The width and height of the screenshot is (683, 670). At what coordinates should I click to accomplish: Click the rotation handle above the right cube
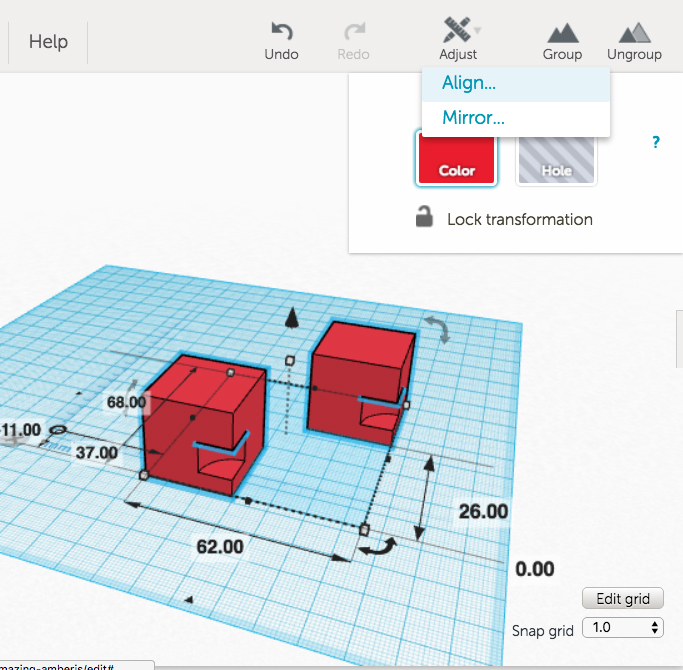tap(436, 329)
